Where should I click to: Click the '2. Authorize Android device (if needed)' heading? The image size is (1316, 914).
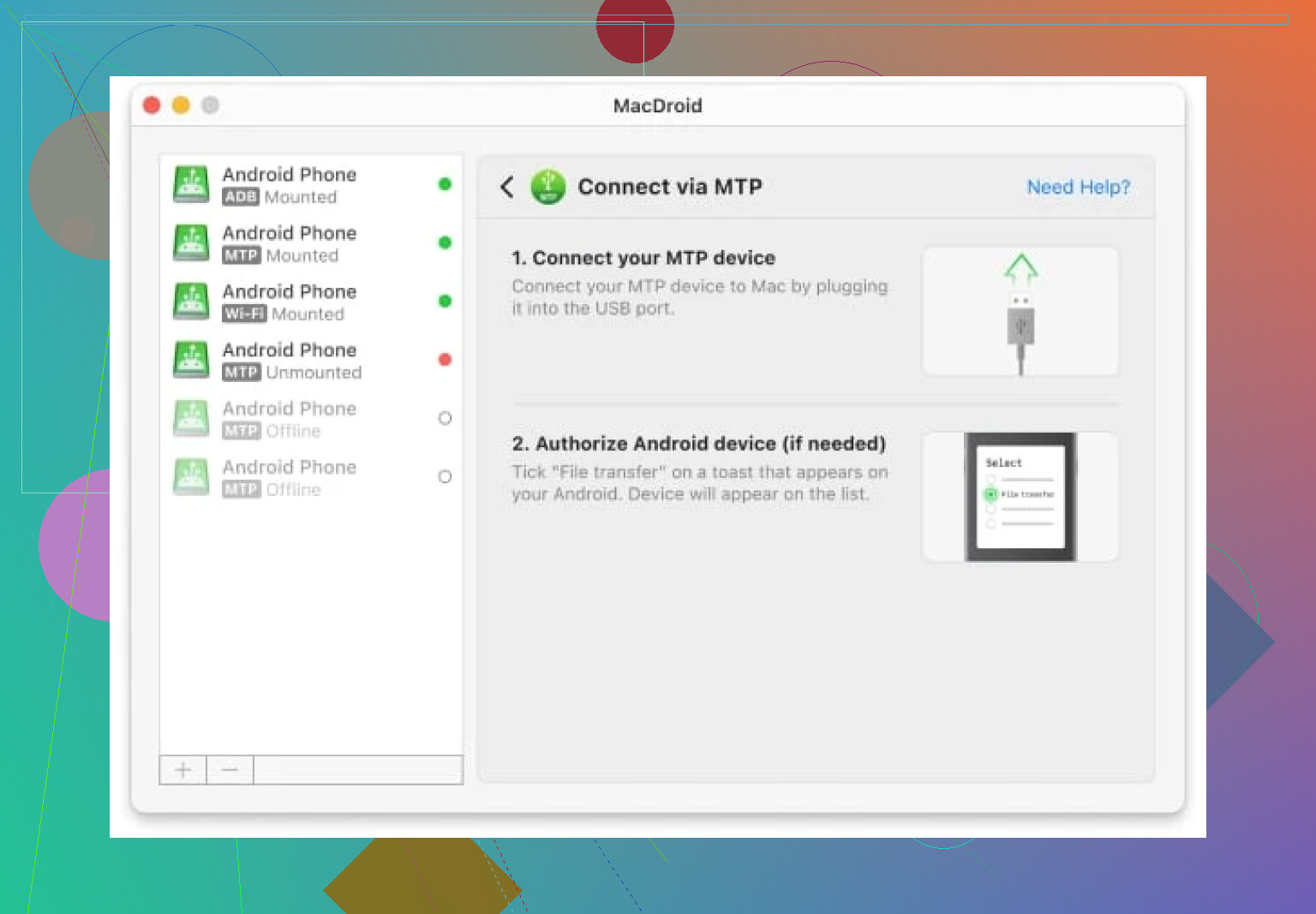click(699, 444)
